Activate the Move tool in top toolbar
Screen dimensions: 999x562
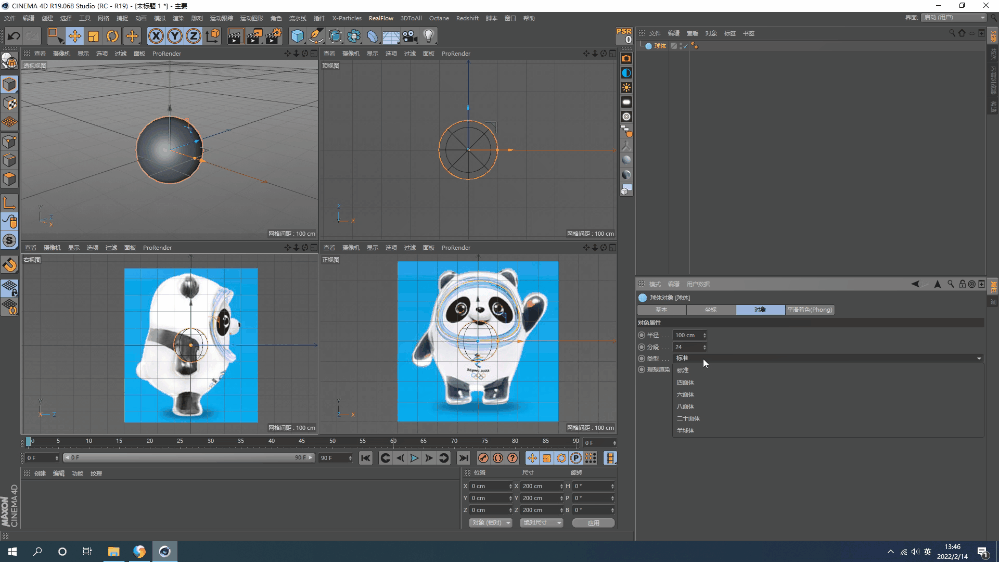[75, 36]
